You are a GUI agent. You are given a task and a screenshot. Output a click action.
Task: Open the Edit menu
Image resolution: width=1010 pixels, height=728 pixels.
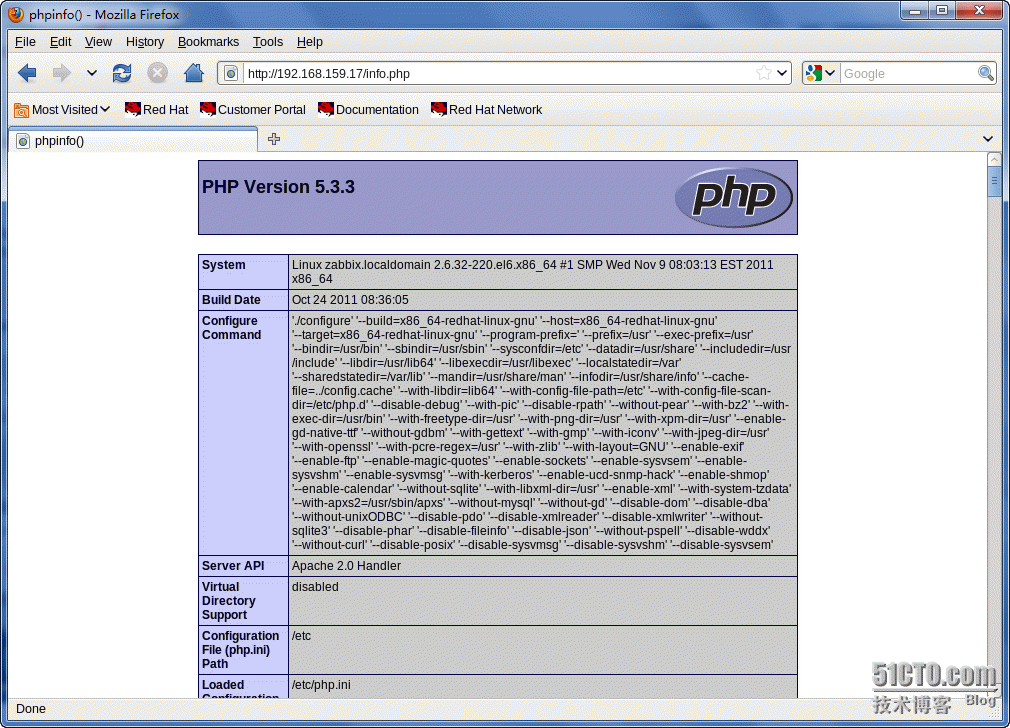point(61,42)
